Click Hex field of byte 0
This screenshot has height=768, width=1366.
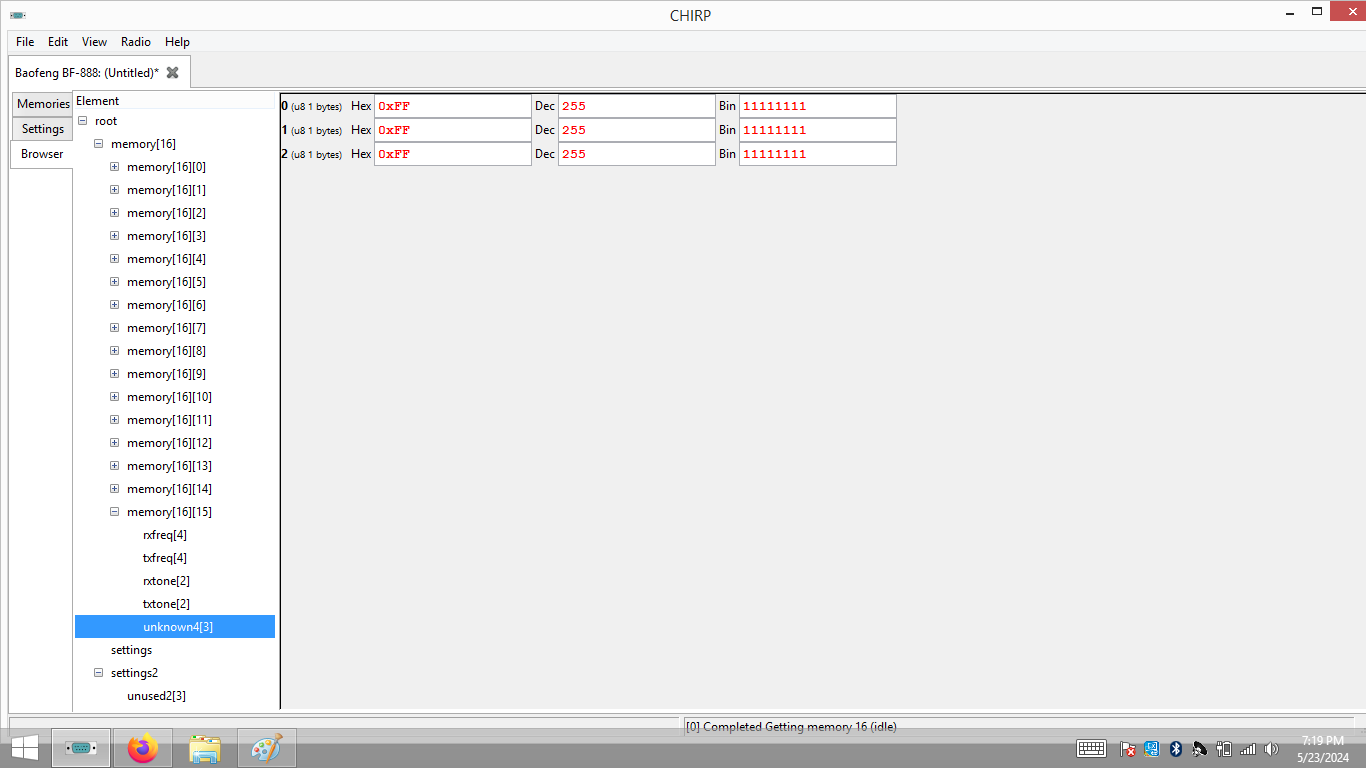[x=453, y=106]
